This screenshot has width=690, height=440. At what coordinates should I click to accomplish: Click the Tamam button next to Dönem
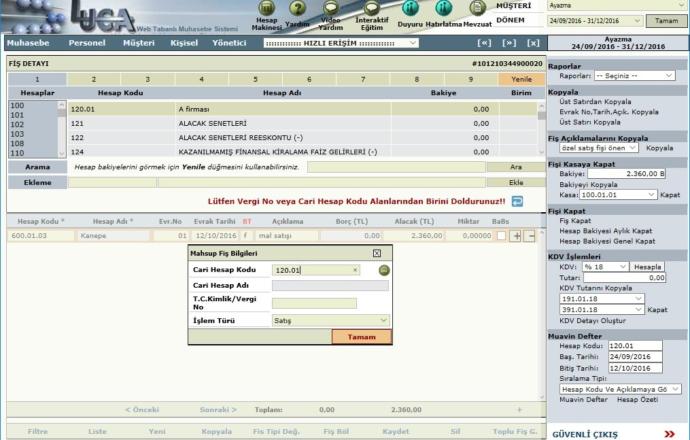[666, 21]
